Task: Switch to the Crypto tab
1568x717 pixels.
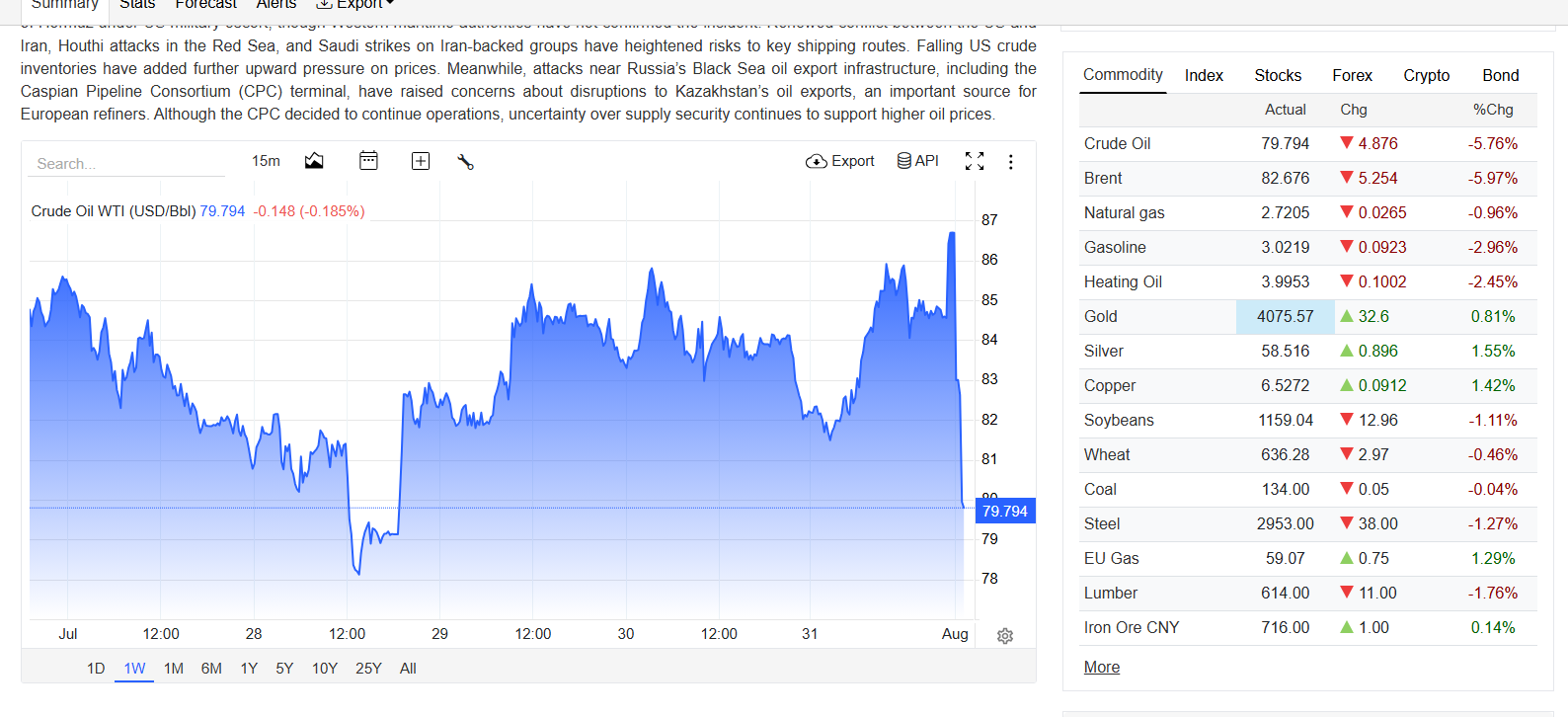Action: [1427, 75]
